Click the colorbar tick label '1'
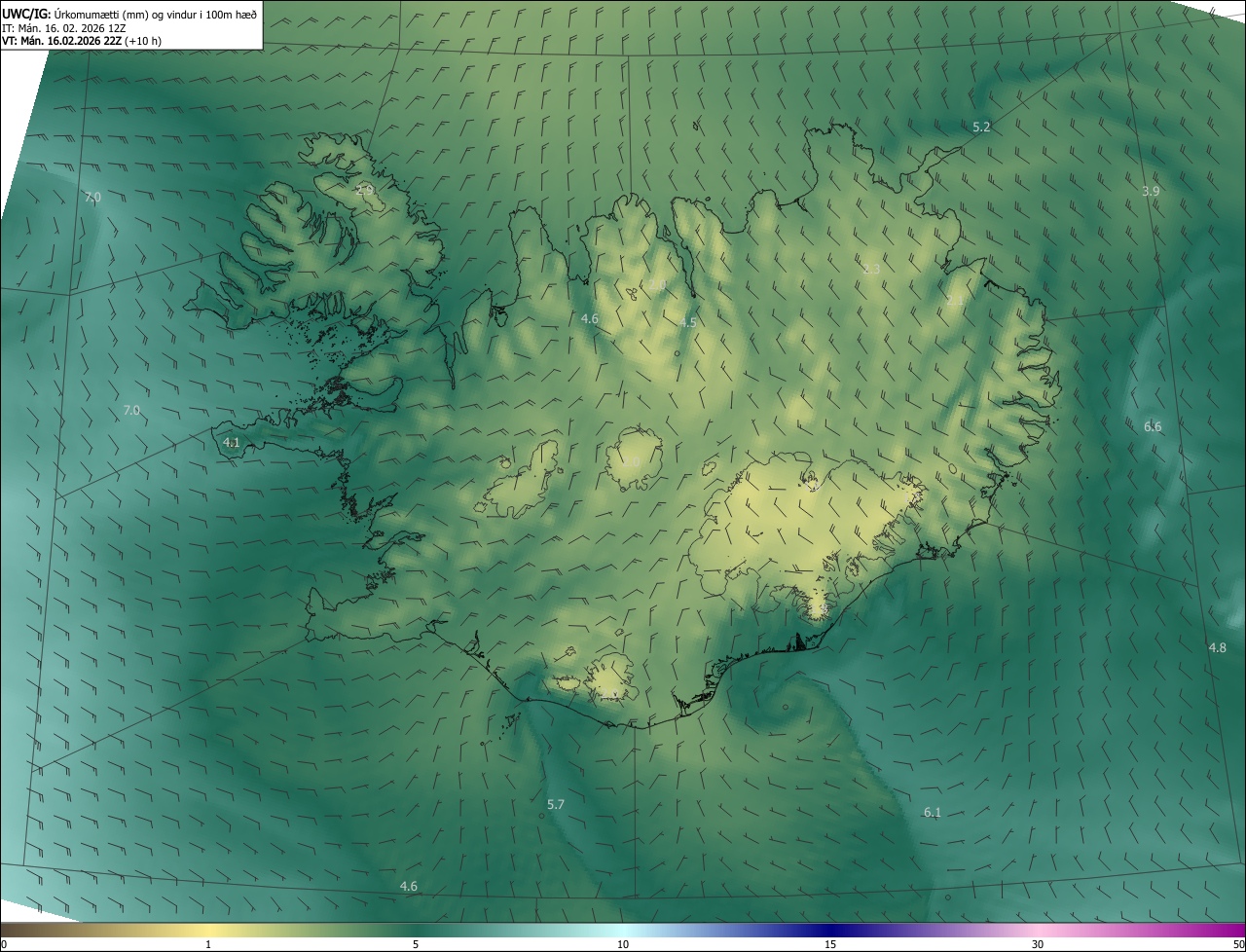The width and height of the screenshot is (1246, 952). coord(208,944)
